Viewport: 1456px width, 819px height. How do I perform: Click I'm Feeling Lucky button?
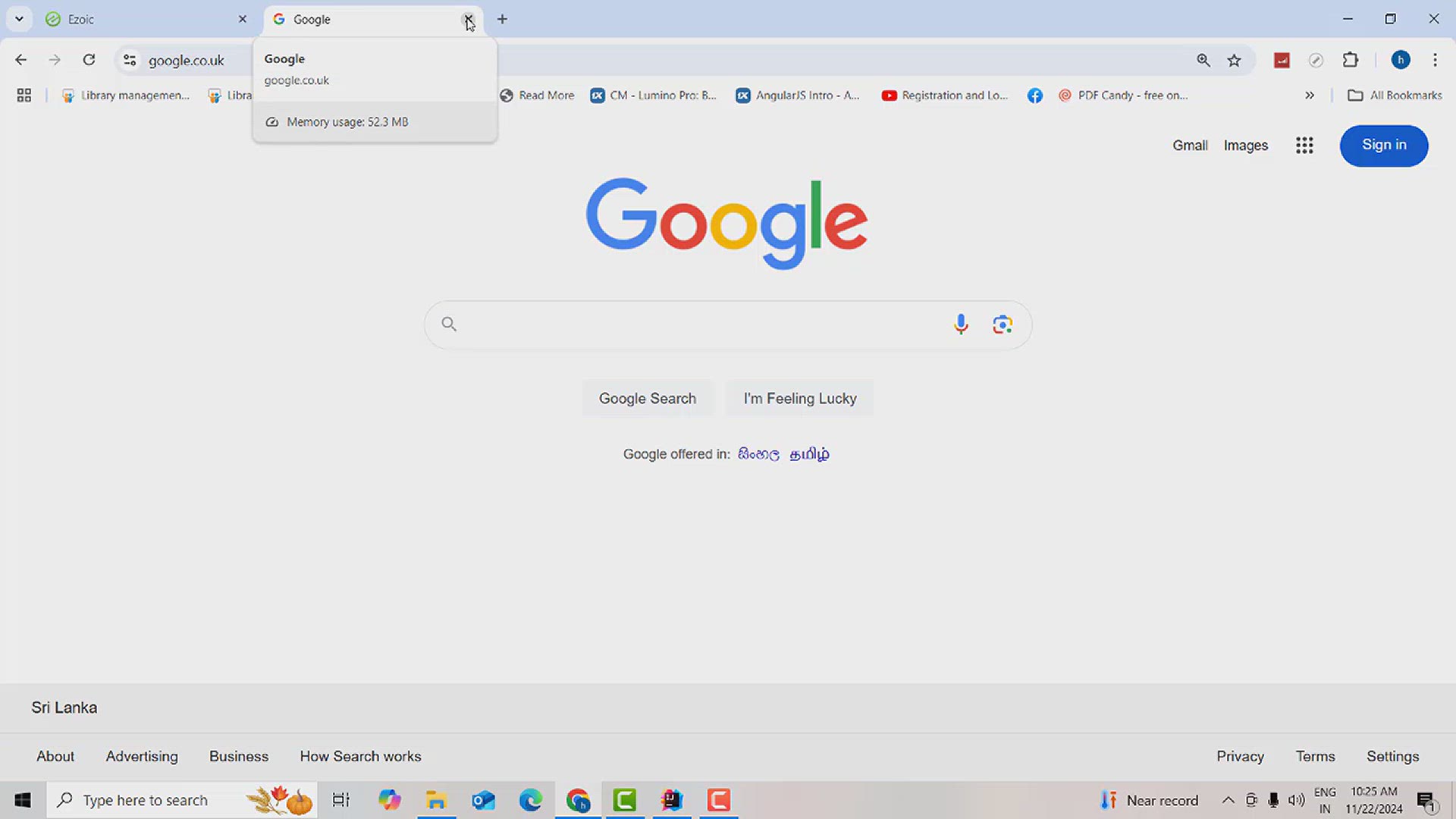(800, 398)
